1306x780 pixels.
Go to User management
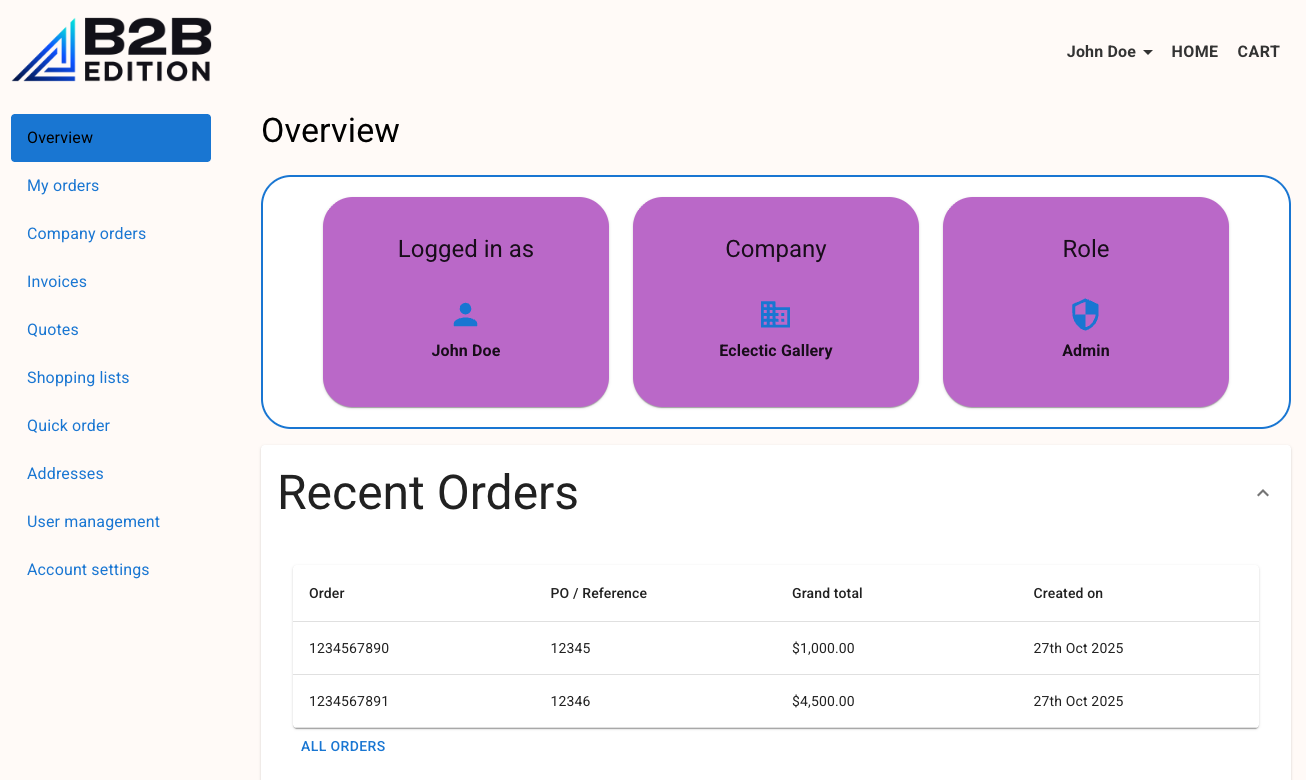point(93,522)
